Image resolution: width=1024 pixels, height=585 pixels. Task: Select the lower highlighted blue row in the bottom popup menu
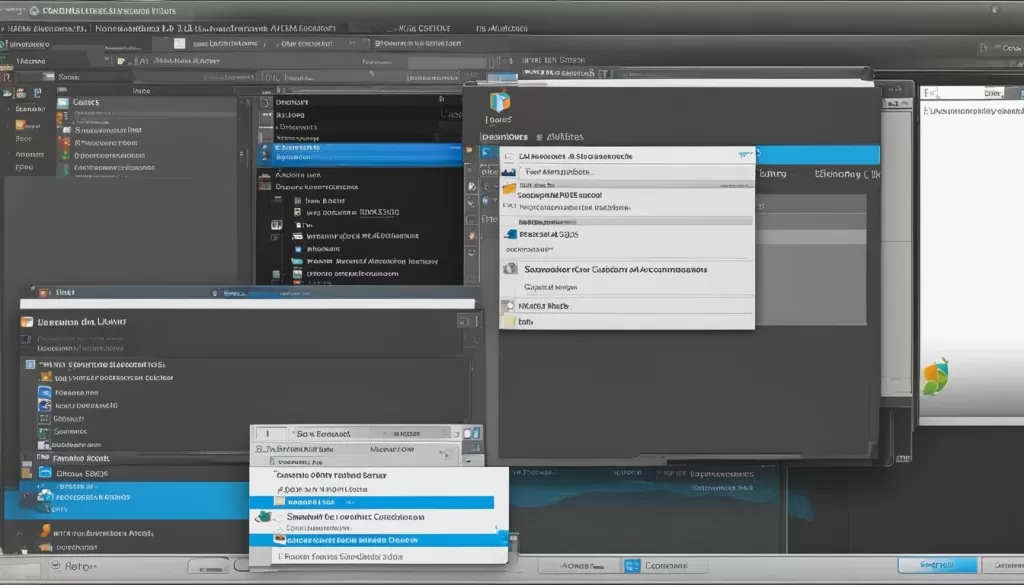pos(379,540)
